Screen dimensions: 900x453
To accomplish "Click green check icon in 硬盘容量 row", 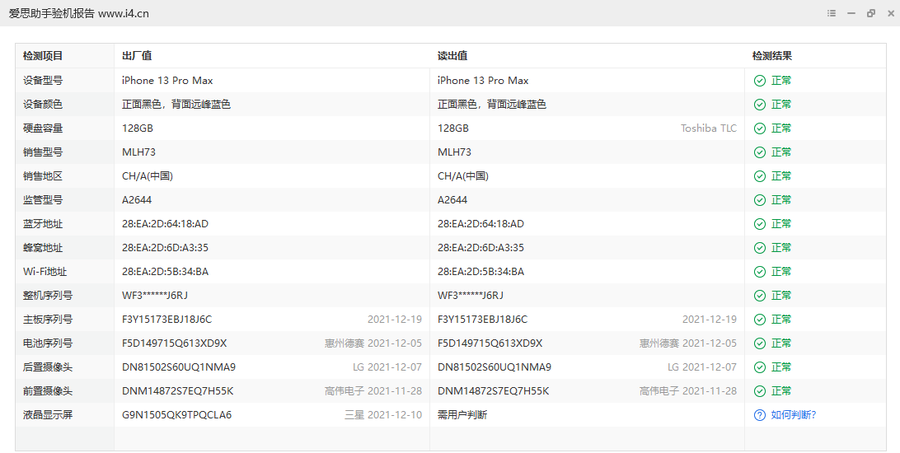I will coord(759,128).
